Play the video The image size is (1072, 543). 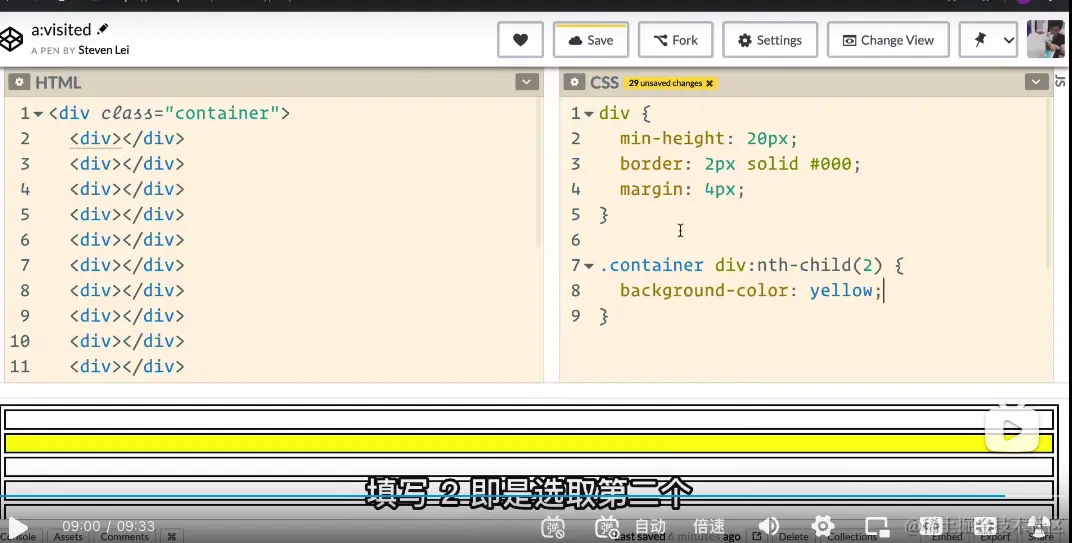click(x=18, y=527)
